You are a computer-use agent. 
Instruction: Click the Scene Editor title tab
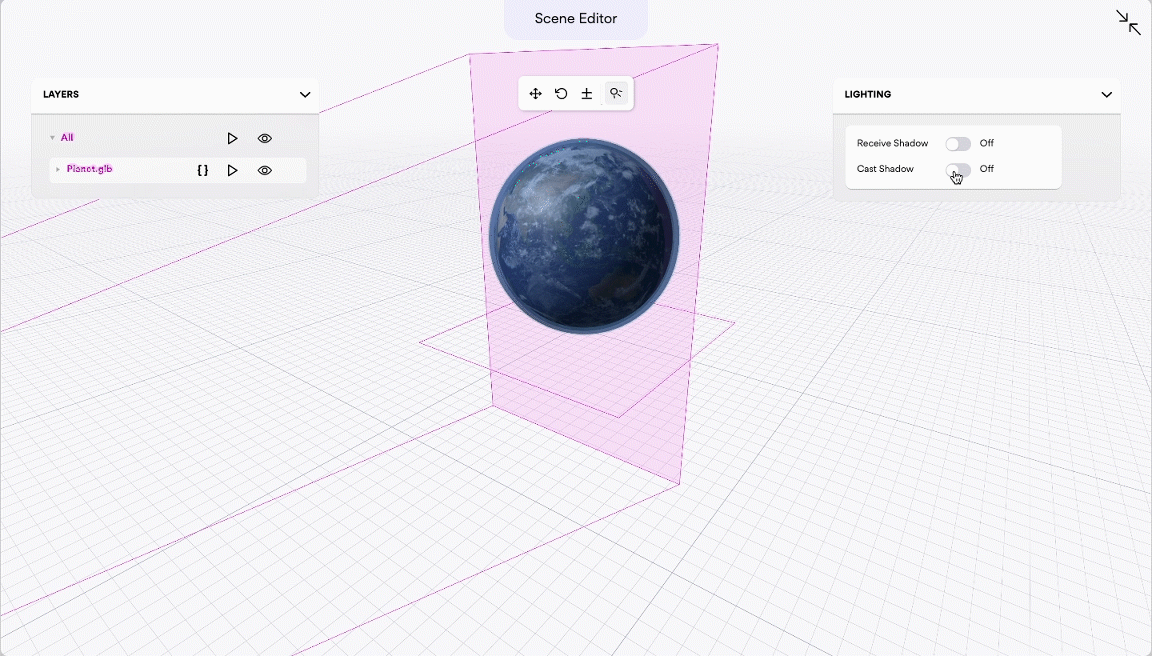coord(576,19)
